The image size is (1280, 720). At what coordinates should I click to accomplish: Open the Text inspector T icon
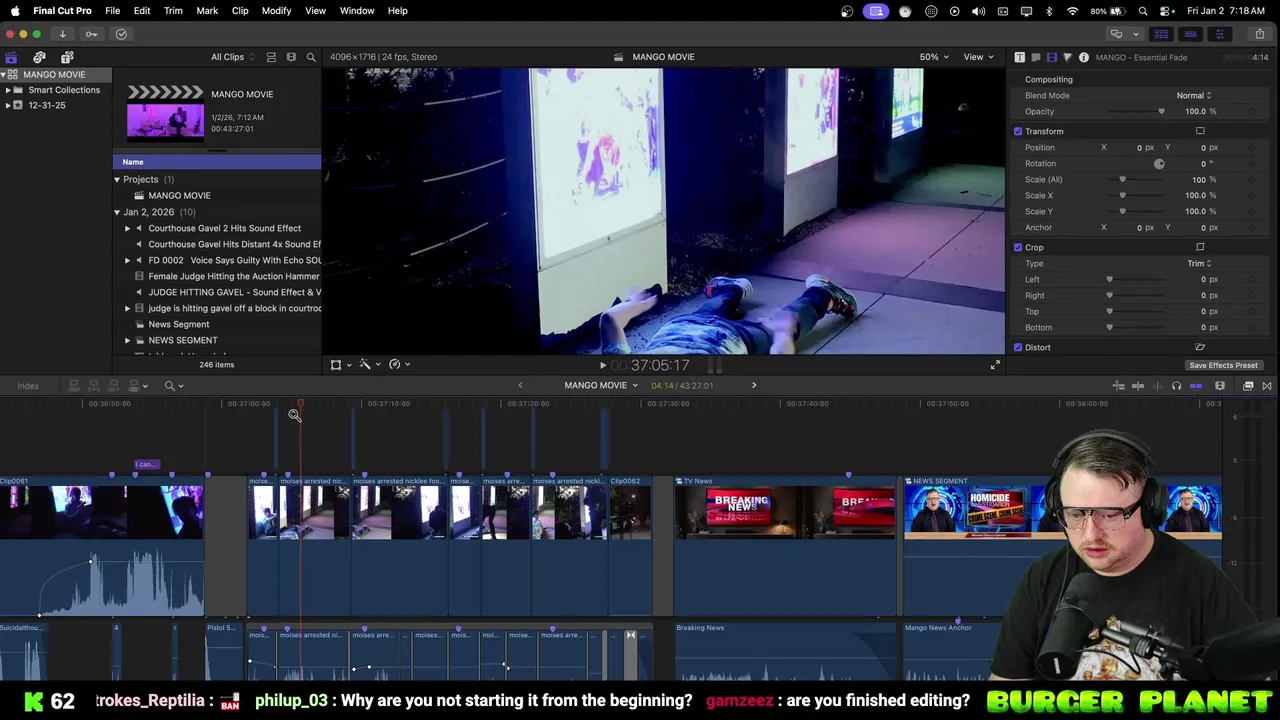tap(1019, 57)
